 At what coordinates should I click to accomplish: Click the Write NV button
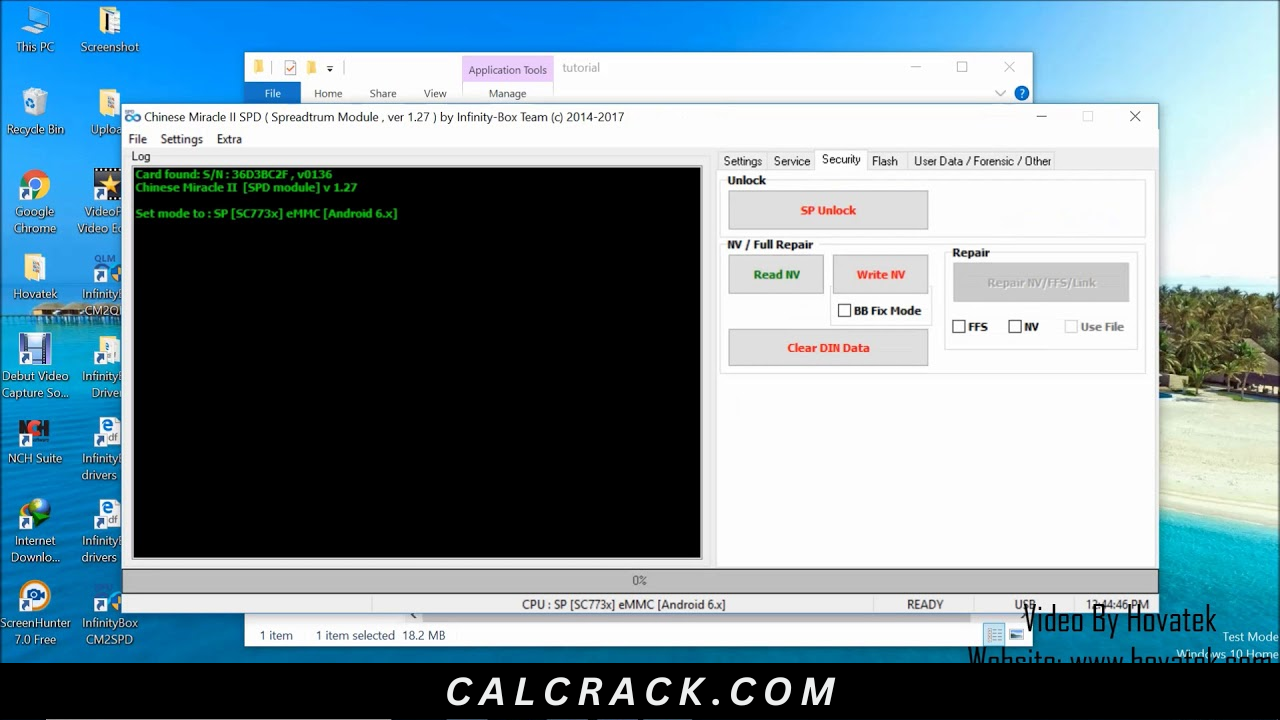point(880,275)
